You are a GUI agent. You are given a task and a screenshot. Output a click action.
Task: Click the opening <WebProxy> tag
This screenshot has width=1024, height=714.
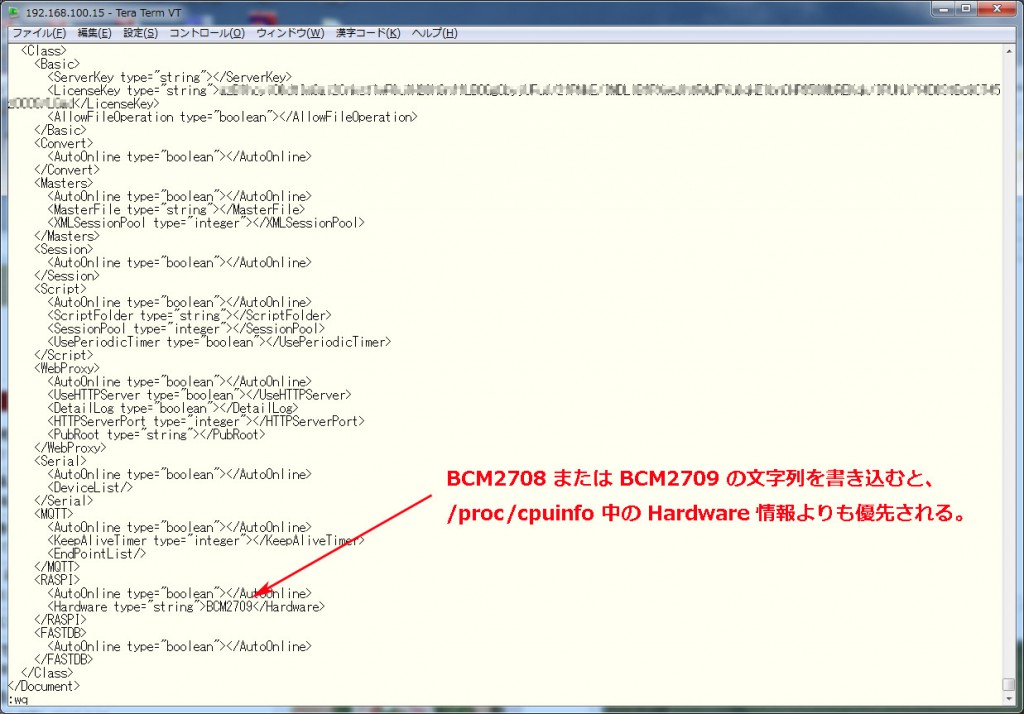(67, 368)
